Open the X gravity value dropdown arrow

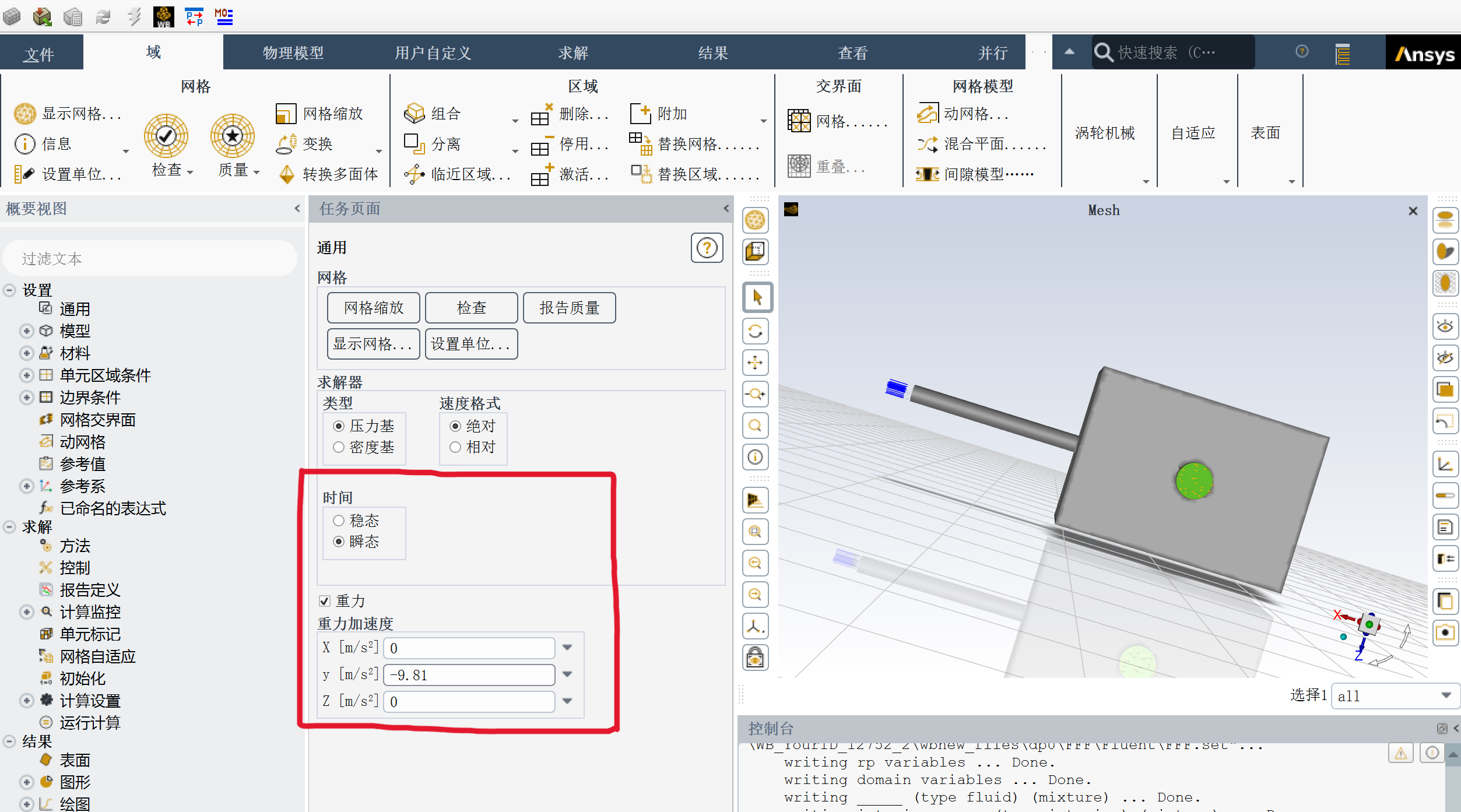(567, 648)
